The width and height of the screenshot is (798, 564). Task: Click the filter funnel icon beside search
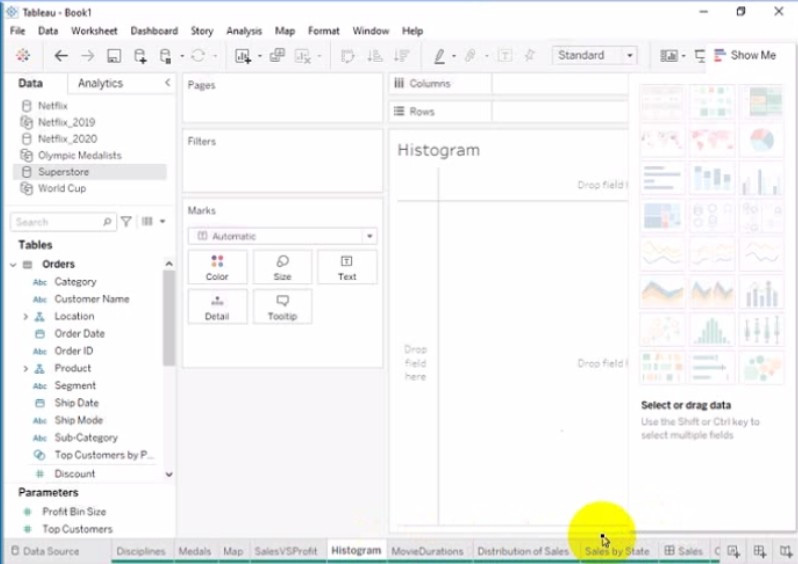(x=126, y=221)
